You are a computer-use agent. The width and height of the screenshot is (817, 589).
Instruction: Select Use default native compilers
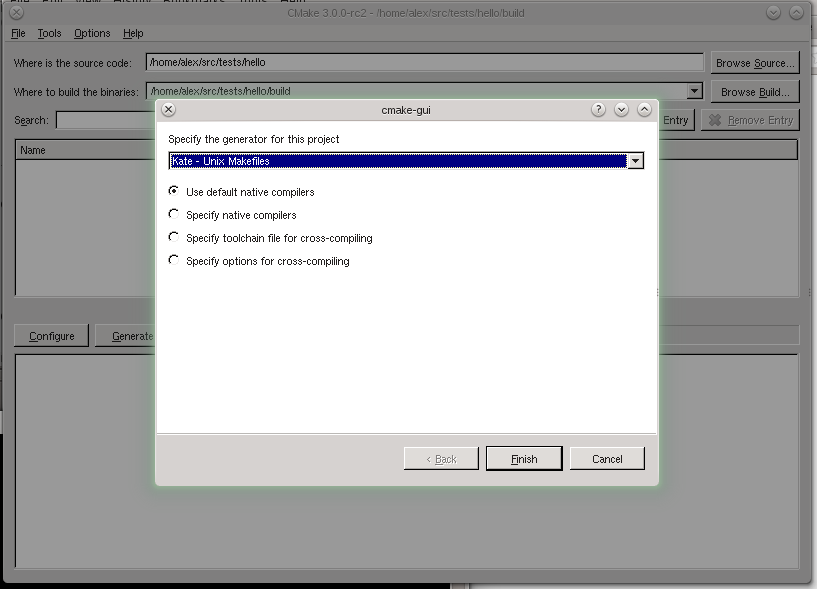pyautogui.click(x=175, y=191)
